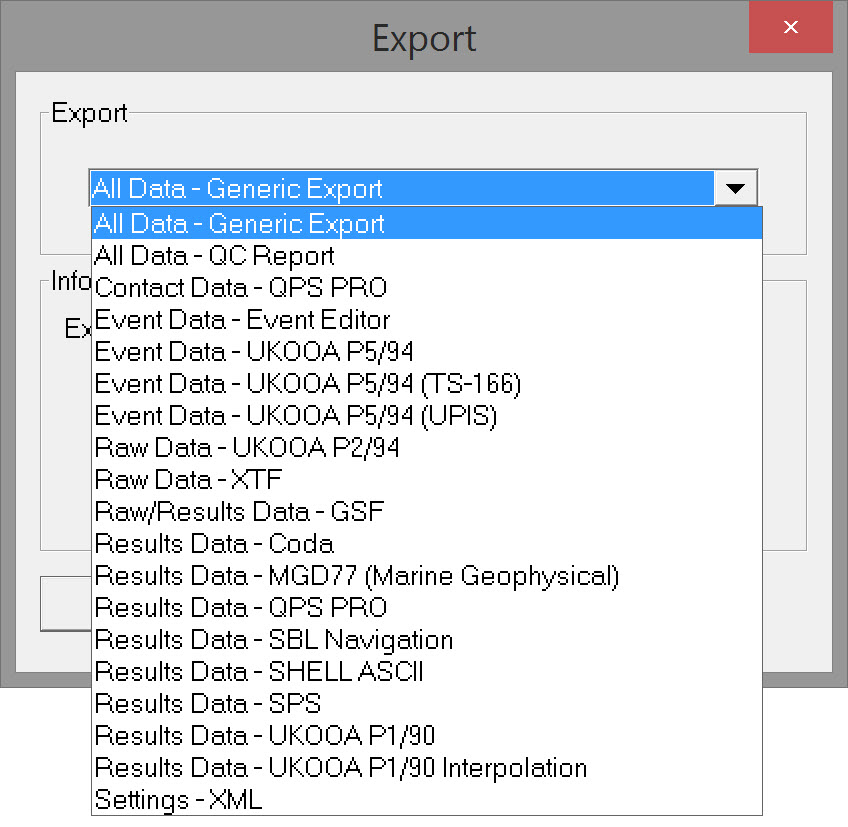Select Results Data - QPS PRO
Image resolution: width=848 pixels, height=827 pixels.
241,608
